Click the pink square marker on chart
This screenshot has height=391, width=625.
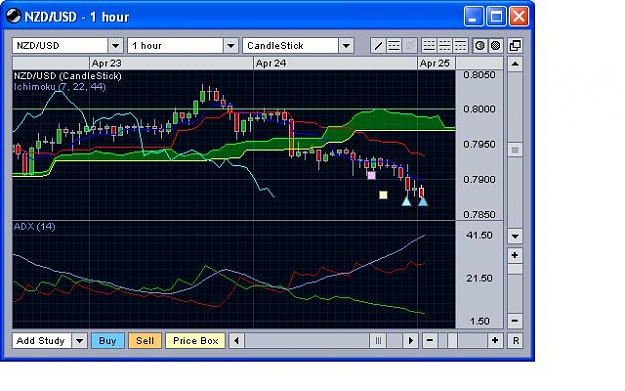click(x=371, y=175)
